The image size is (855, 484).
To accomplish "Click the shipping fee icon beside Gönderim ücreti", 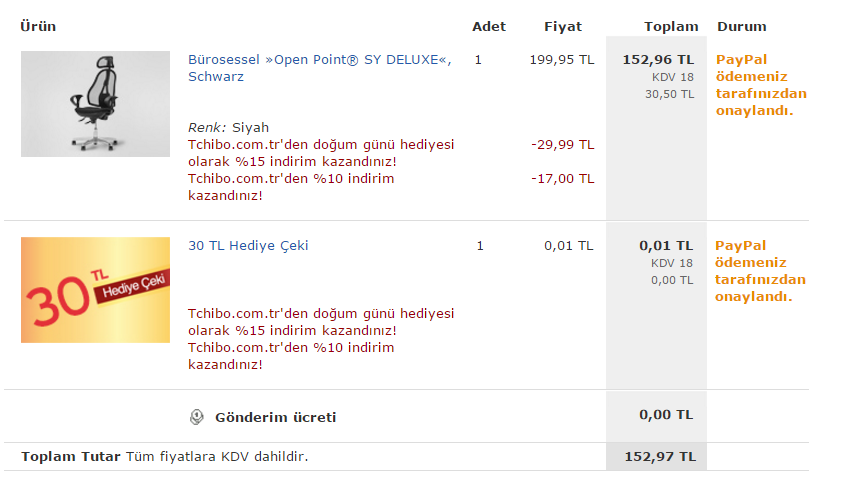I will pos(196,417).
